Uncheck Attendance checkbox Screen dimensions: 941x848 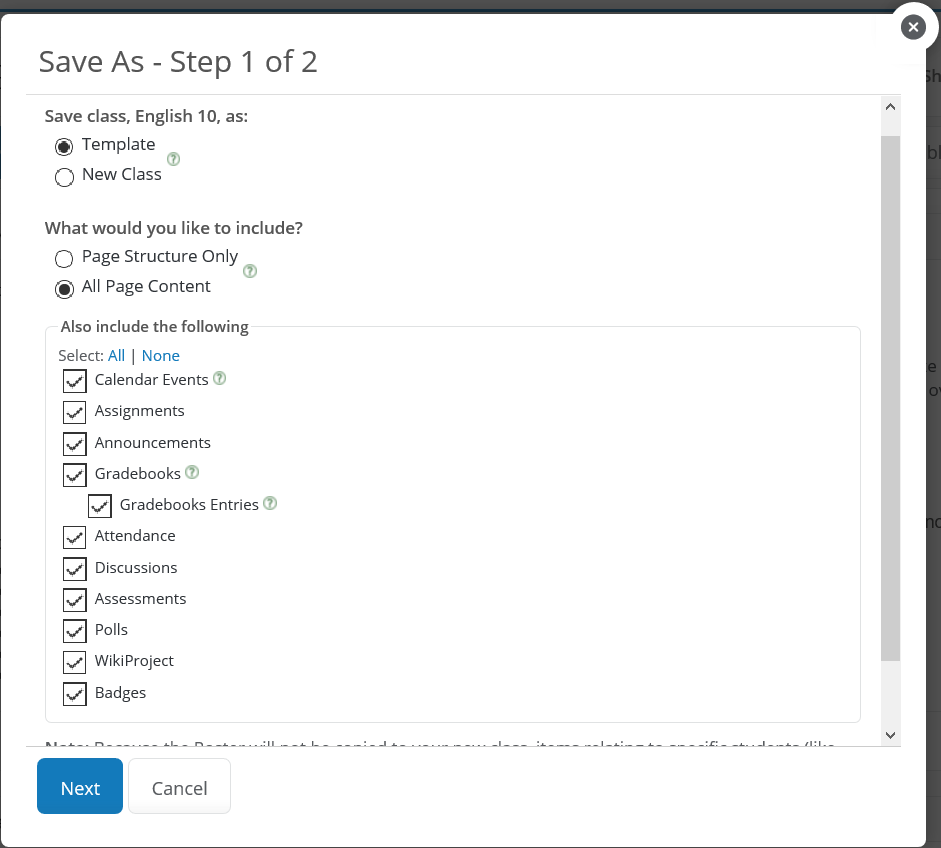[74, 537]
